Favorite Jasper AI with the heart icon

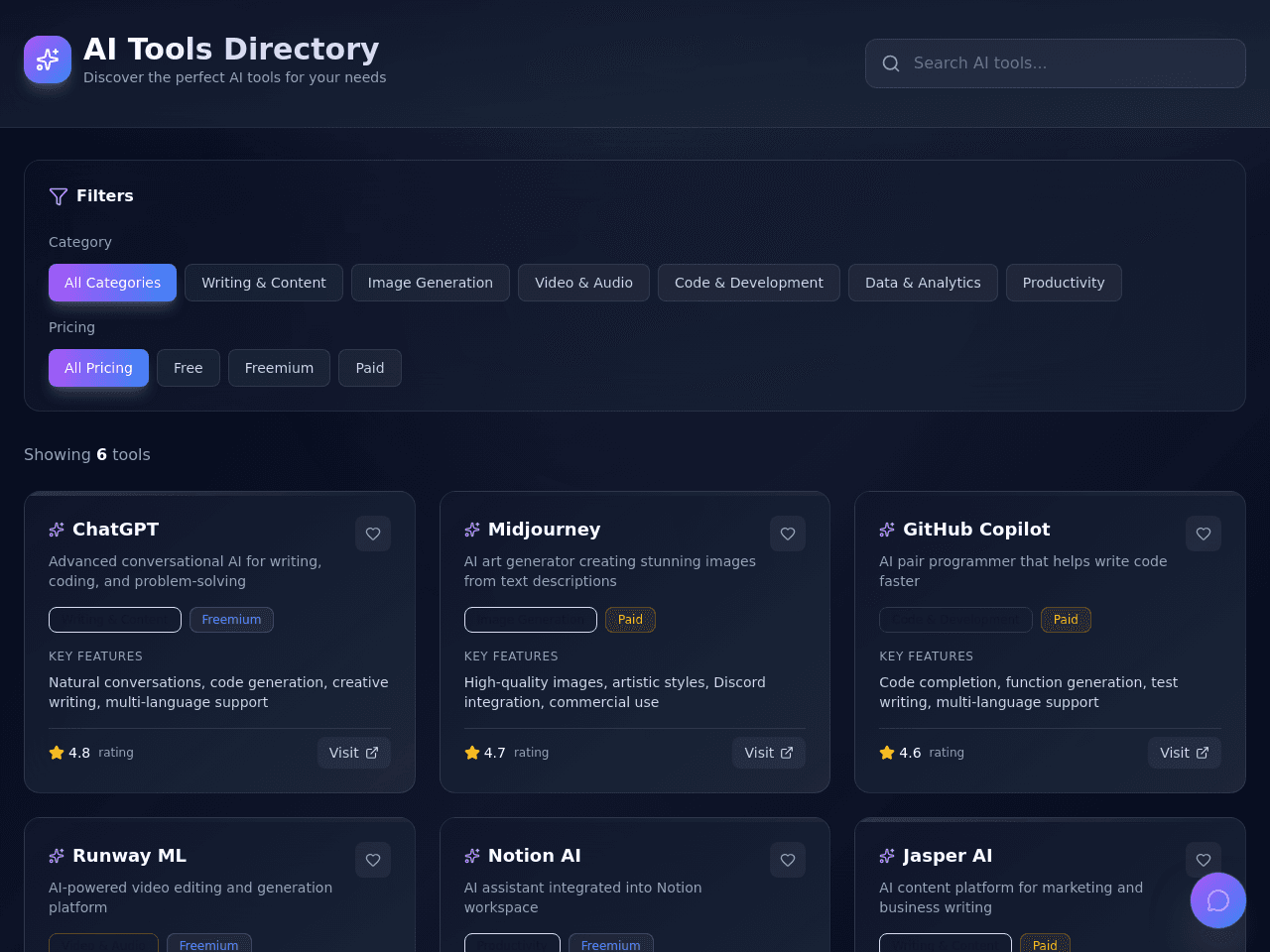click(x=1204, y=860)
